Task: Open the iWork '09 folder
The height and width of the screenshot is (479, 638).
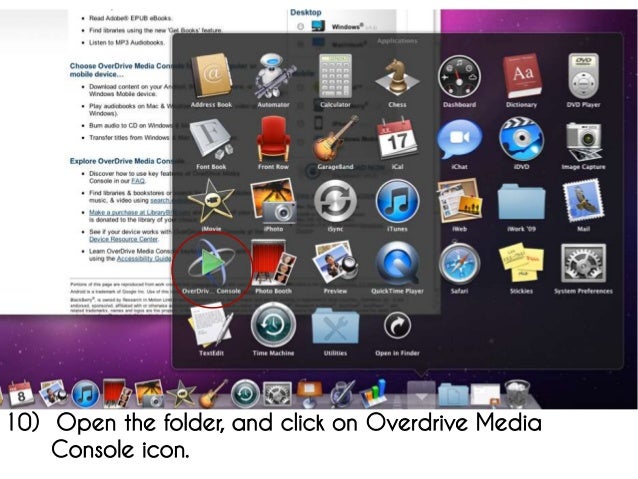Action: [x=522, y=202]
